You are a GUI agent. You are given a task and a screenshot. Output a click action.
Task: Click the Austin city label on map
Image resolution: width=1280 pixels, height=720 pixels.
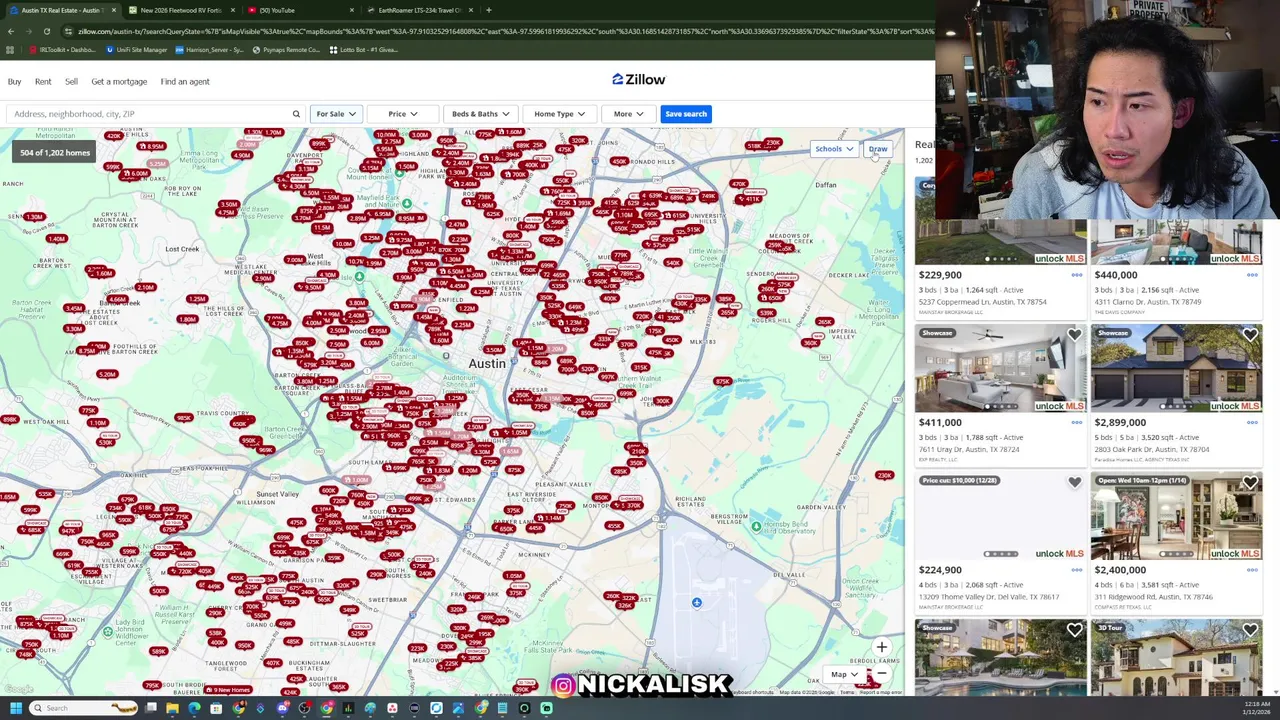[487, 363]
